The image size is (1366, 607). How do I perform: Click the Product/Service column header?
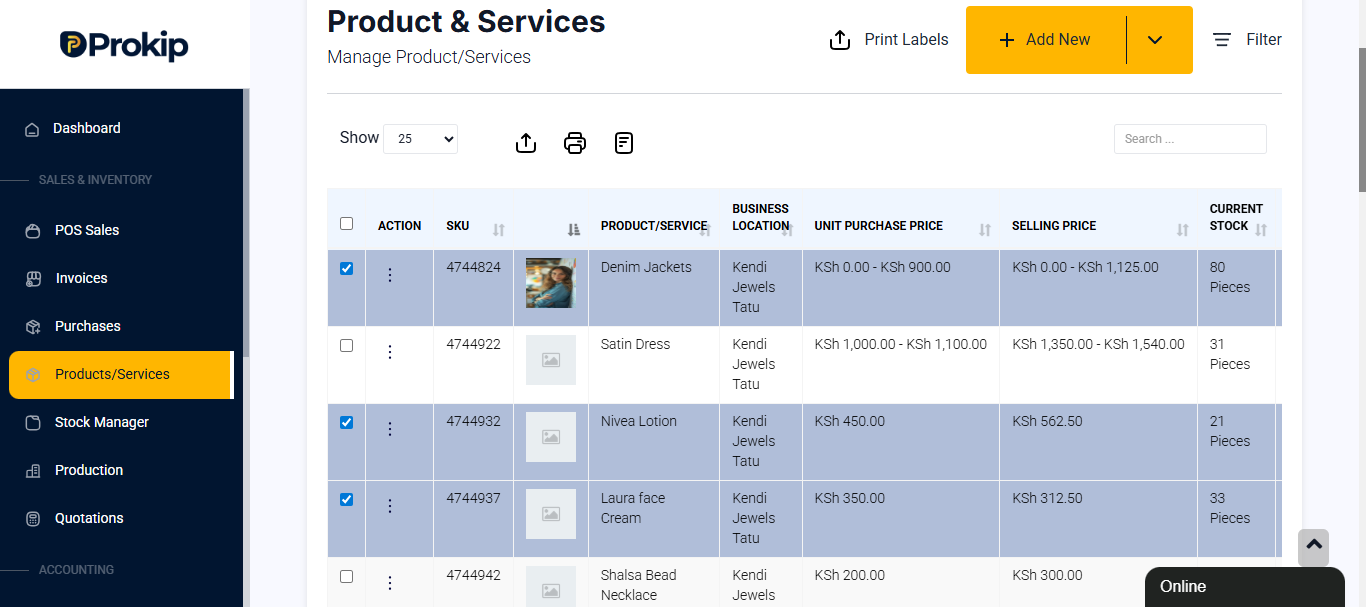(x=654, y=226)
